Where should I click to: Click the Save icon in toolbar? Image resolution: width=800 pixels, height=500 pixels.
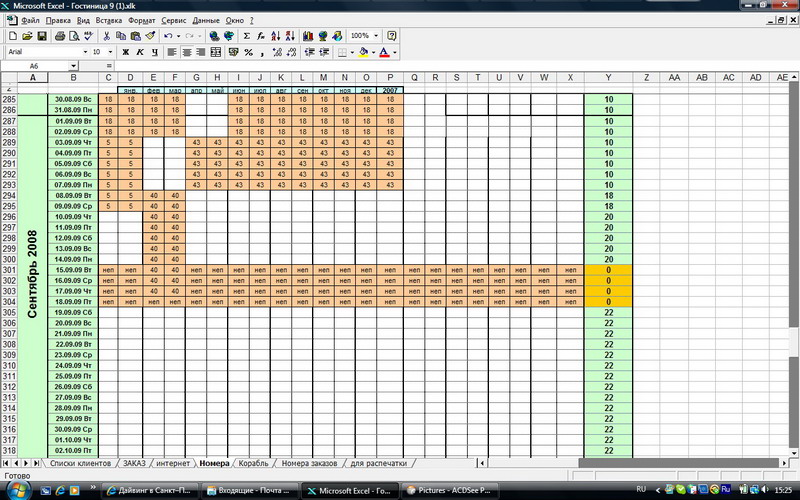click(x=42, y=36)
